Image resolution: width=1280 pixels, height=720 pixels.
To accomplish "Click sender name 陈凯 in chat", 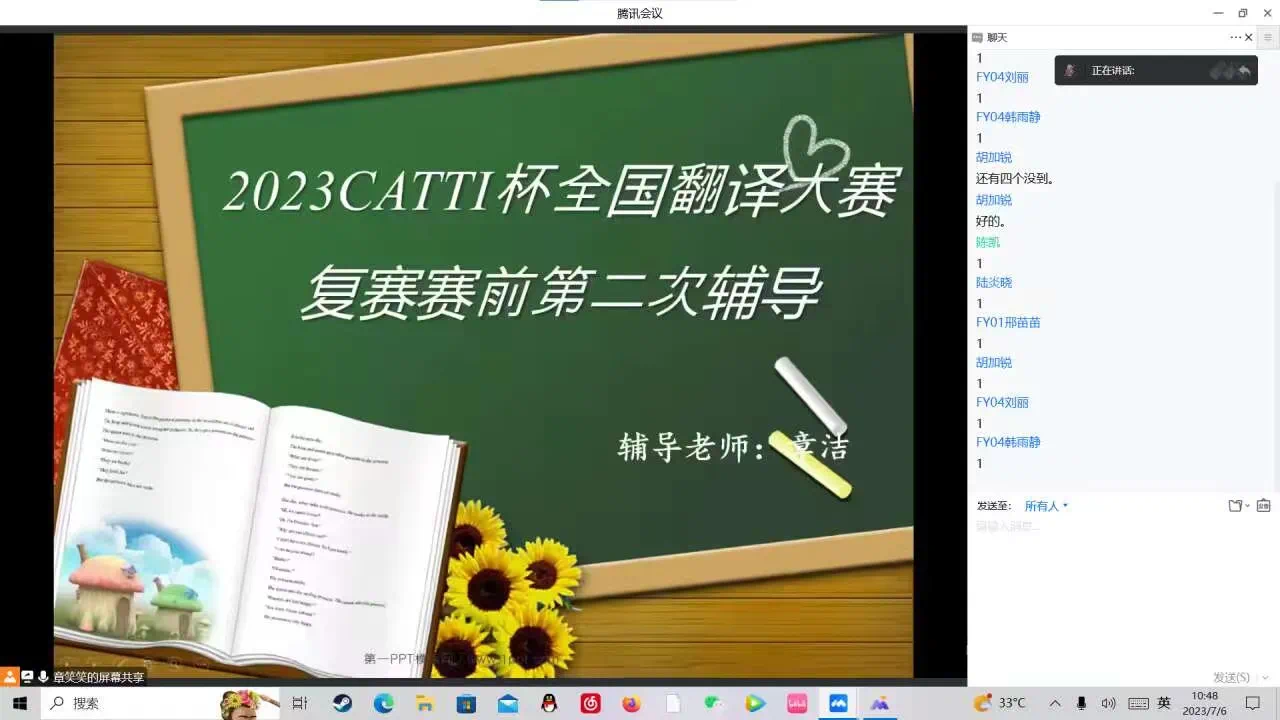I will (987, 242).
